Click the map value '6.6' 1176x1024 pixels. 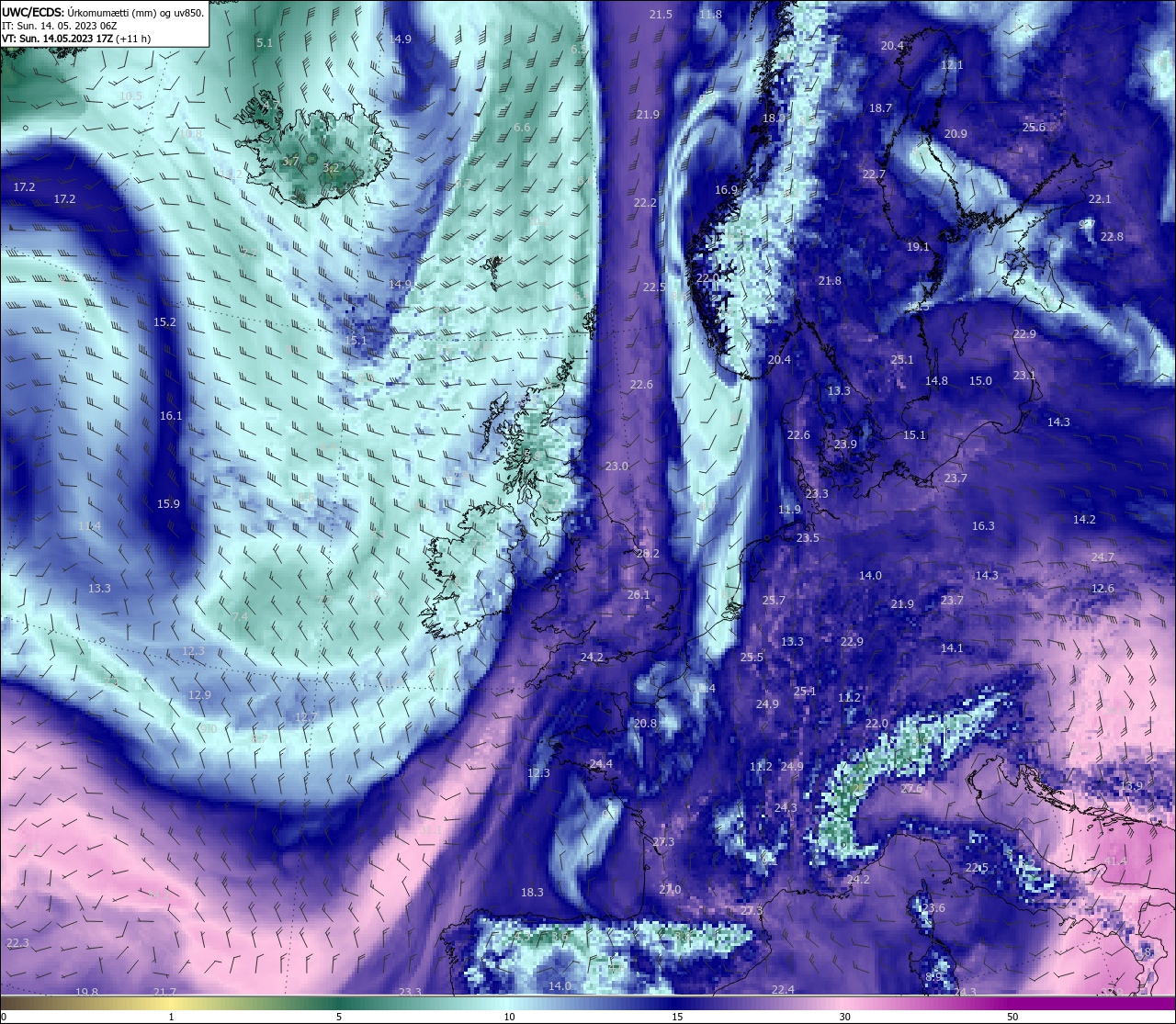(522, 128)
